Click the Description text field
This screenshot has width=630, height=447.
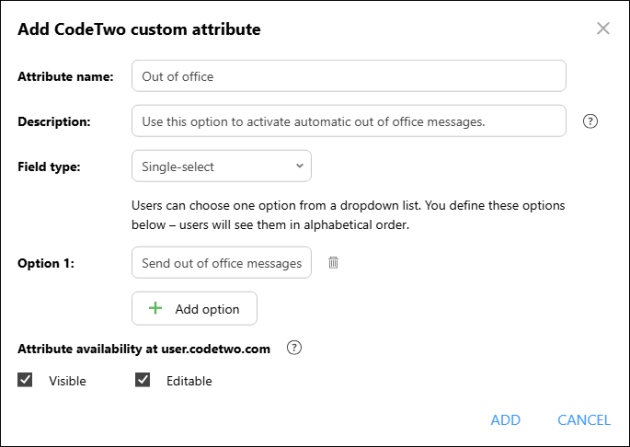[x=349, y=121]
